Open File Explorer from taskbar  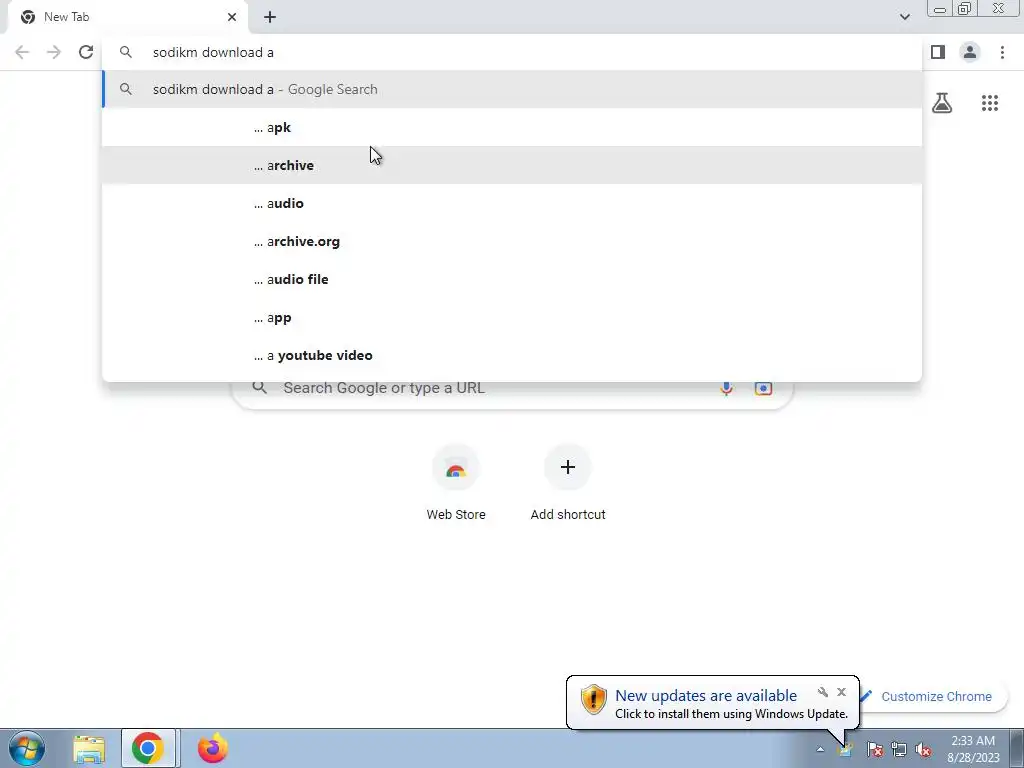(89, 749)
